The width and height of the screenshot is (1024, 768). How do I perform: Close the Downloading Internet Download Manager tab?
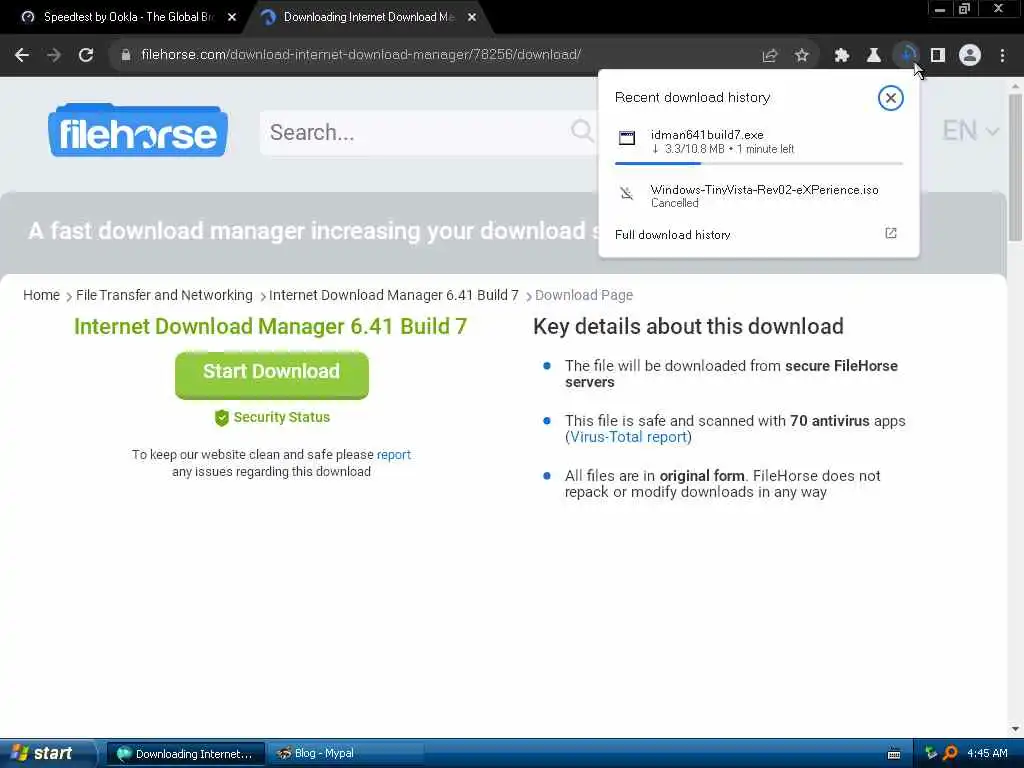472,18
